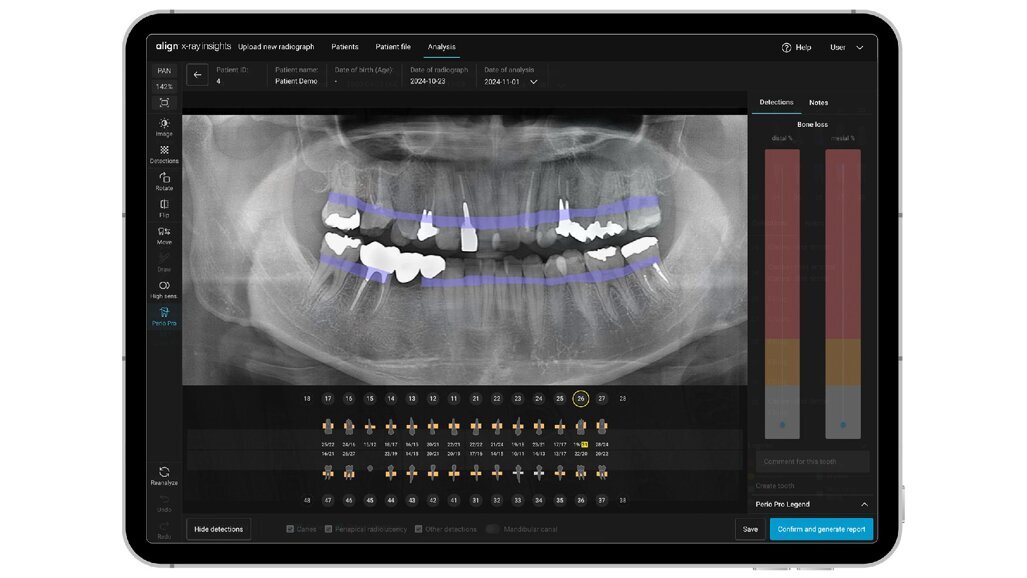This screenshot has width=1027, height=578.
Task: Click the Confirm and generate report button
Action: (820, 529)
